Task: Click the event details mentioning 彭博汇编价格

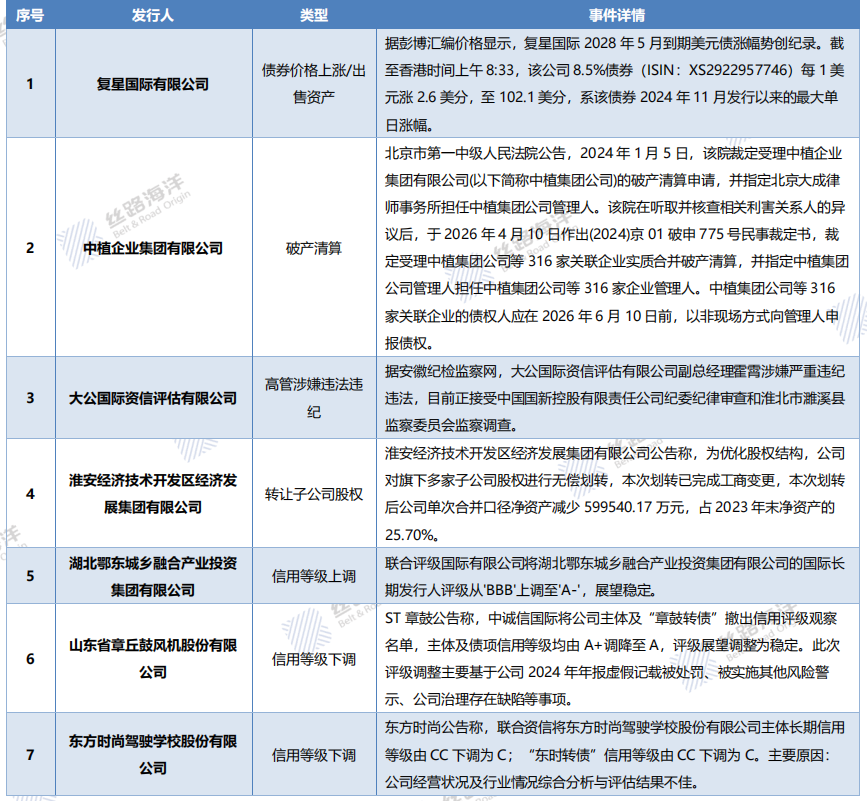Action: point(616,84)
